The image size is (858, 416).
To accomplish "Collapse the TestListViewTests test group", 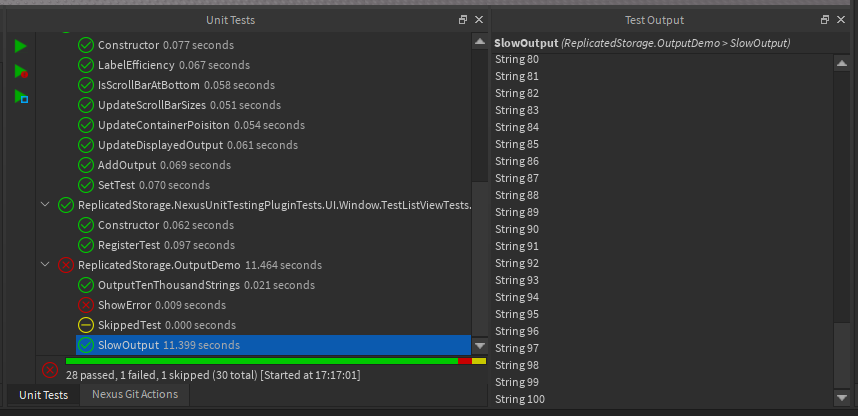I will coord(44,205).
